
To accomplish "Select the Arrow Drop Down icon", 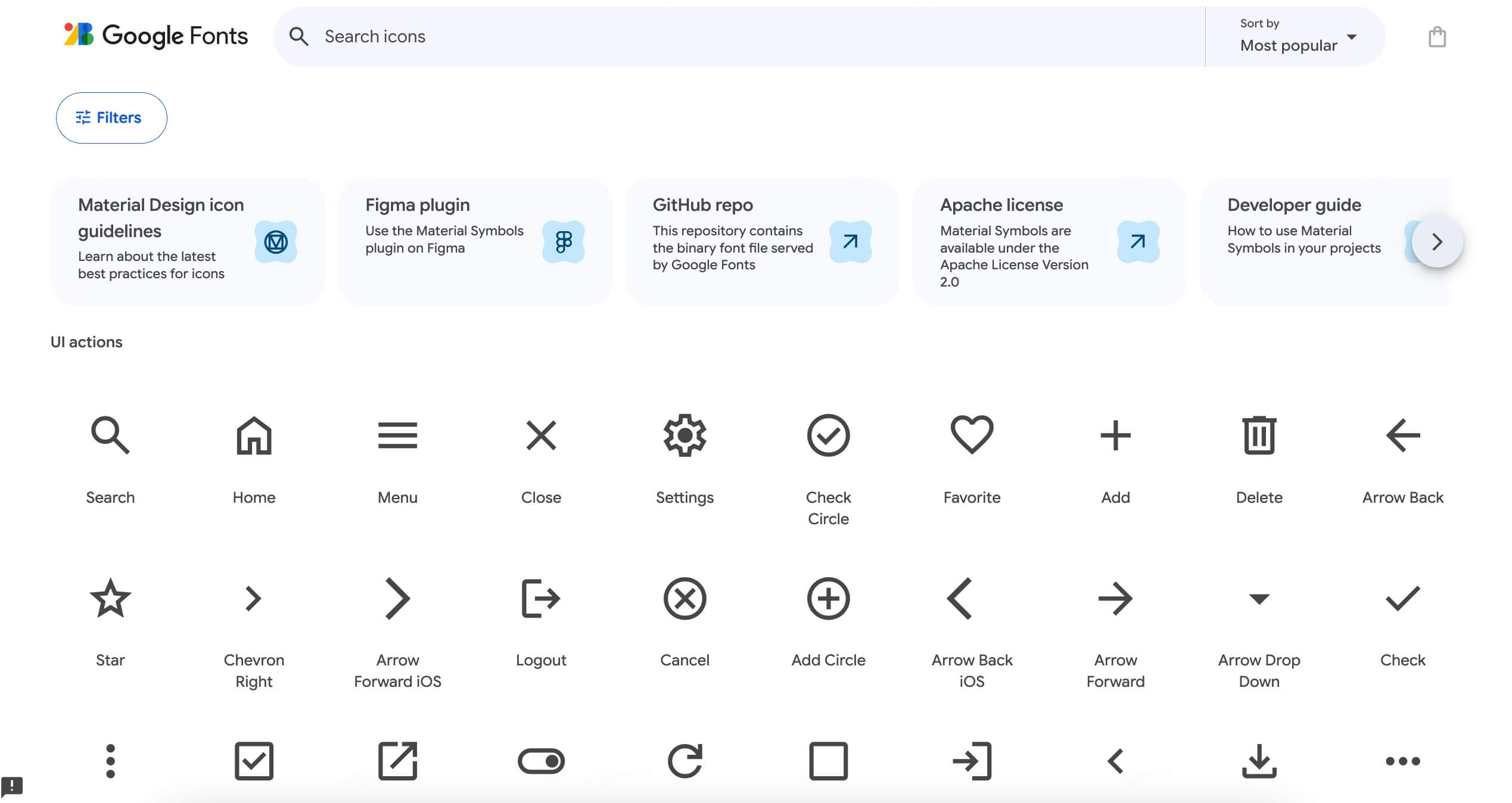I will pos(1259,599).
